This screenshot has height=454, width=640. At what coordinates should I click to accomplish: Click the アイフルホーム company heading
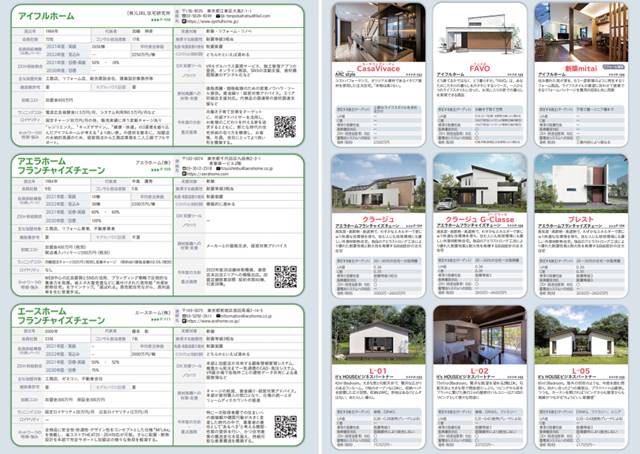pyautogui.click(x=46, y=16)
